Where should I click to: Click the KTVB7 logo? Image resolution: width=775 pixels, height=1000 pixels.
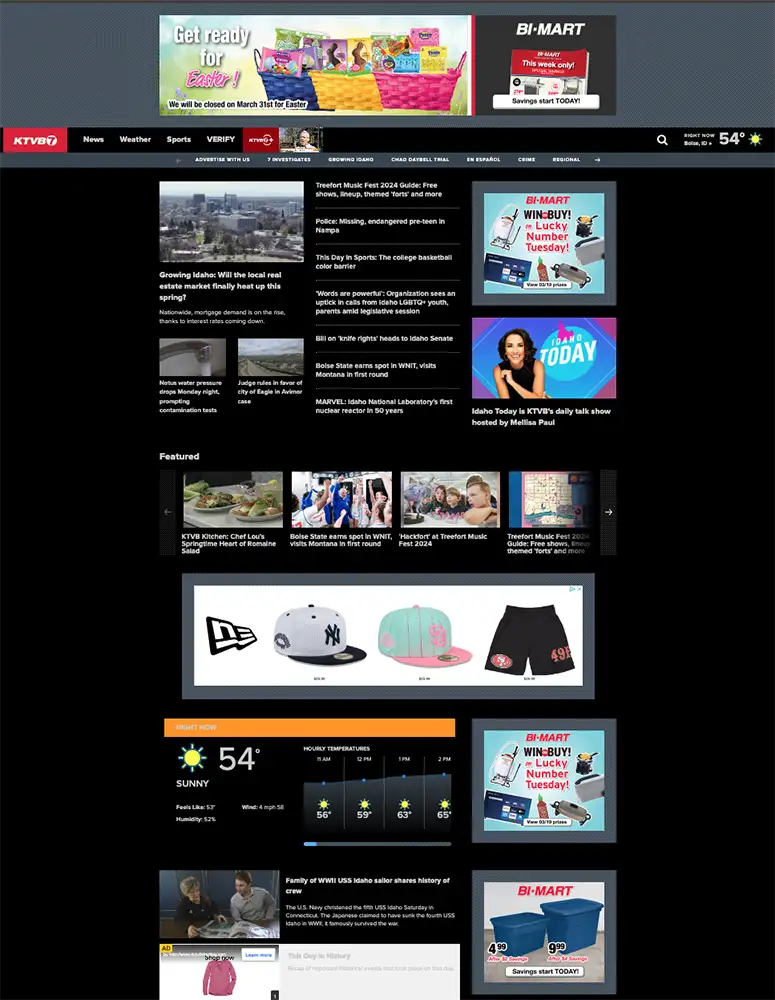pos(35,140)
